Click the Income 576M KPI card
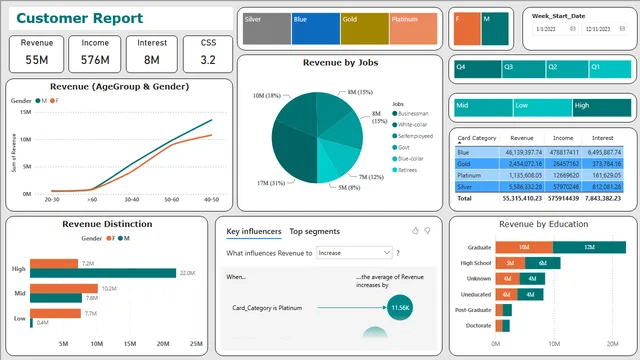The width and height of the screenshot is (640, 360). pos(95,54)
